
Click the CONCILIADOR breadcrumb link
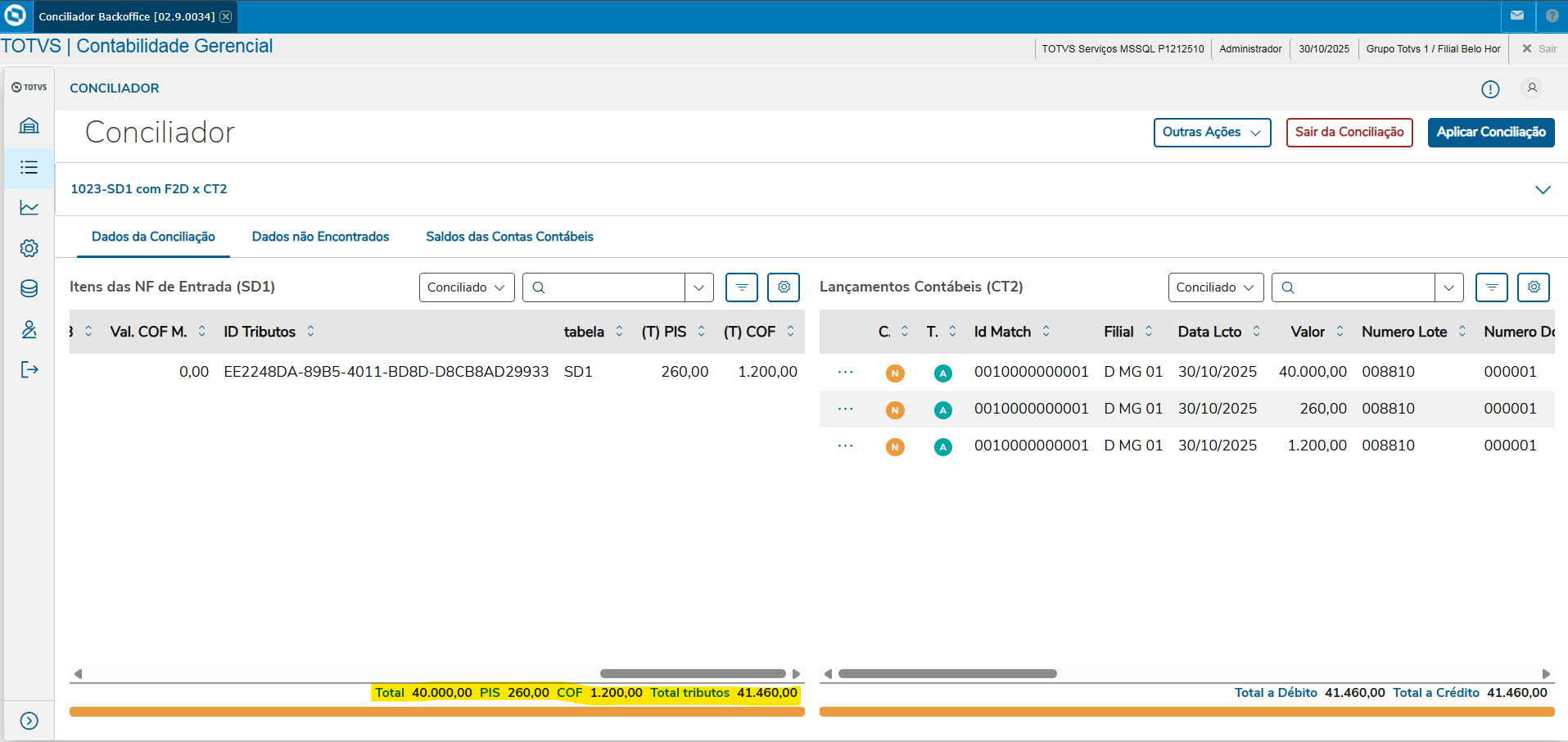tap(115, 88)
